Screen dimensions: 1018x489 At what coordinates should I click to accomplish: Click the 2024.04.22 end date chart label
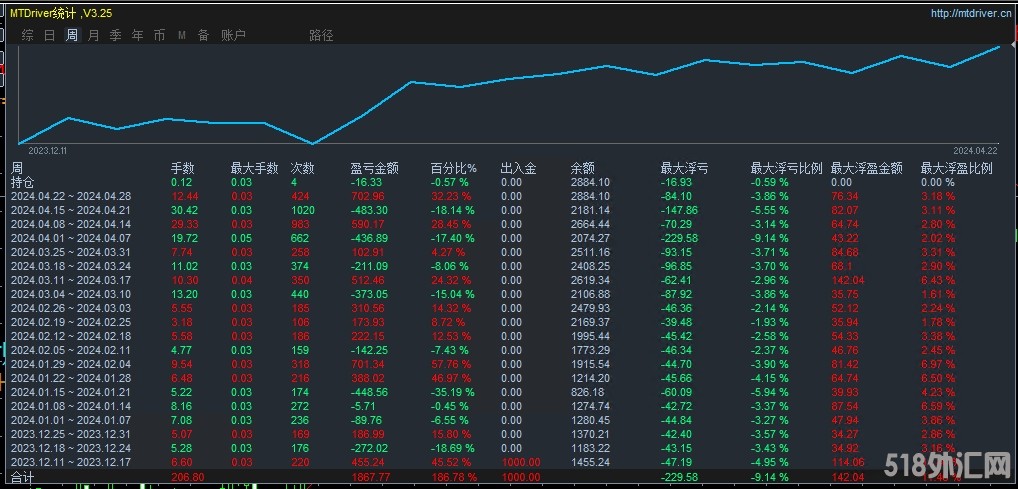(975, 150)
